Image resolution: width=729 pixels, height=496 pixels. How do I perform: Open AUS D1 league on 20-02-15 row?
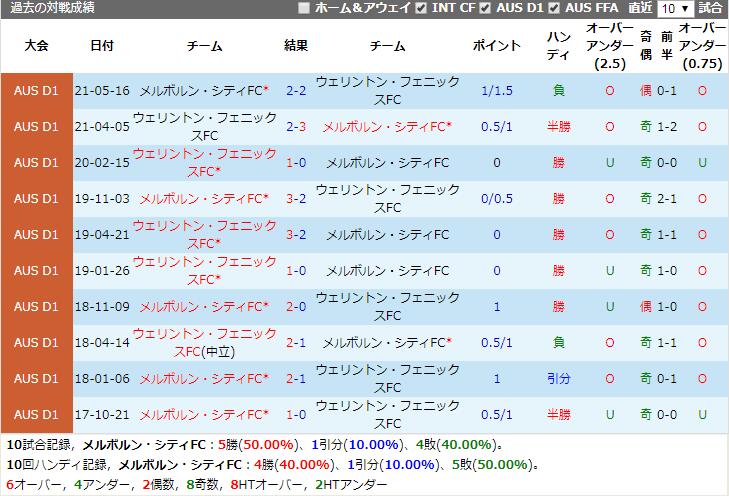point(36,163)
